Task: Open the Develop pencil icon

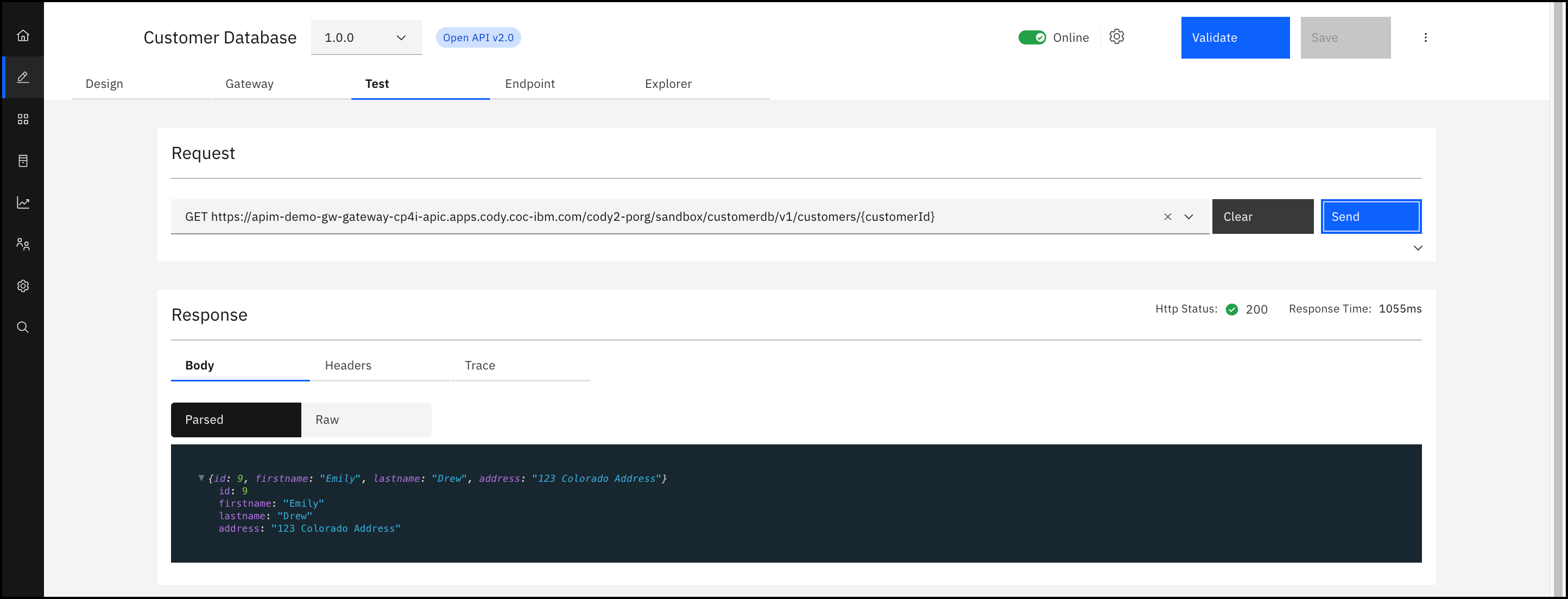Action: tap(23, 77)
